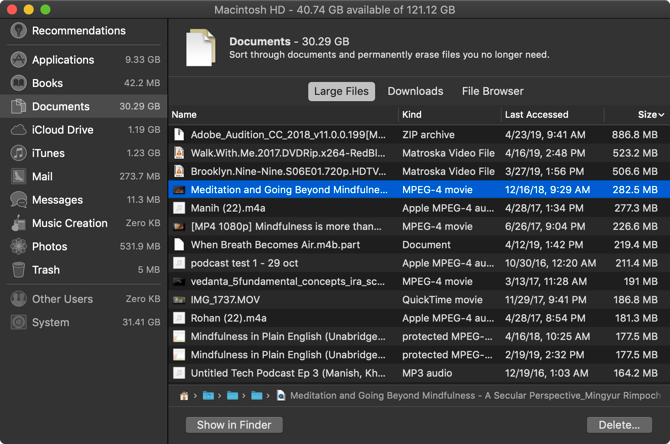Select the Books sidebar icon
The width and height of the screenshot is (670, 444).
(18, 83)
